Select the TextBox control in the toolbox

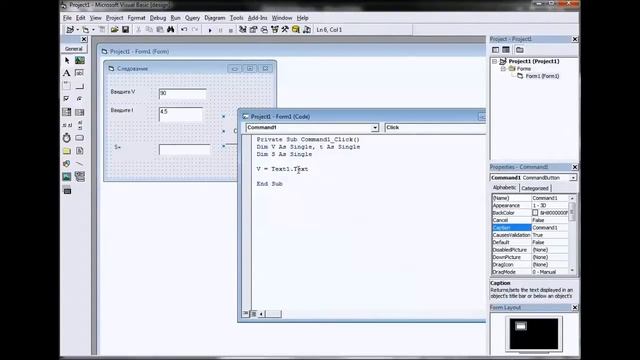pos(80,73)
